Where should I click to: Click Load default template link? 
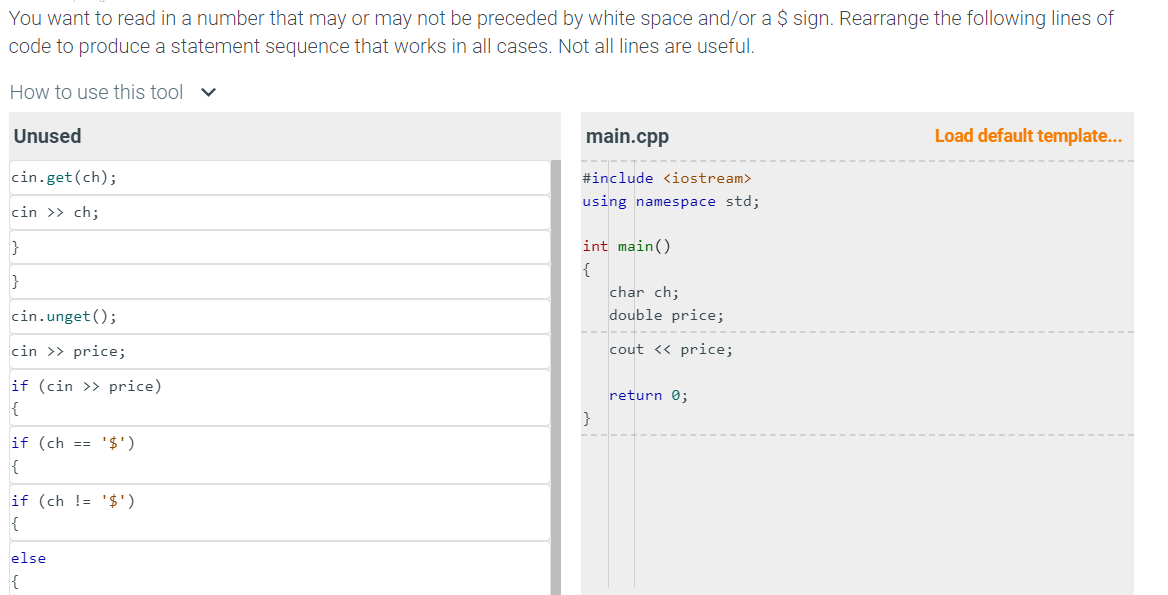[x=1028, y=136]
